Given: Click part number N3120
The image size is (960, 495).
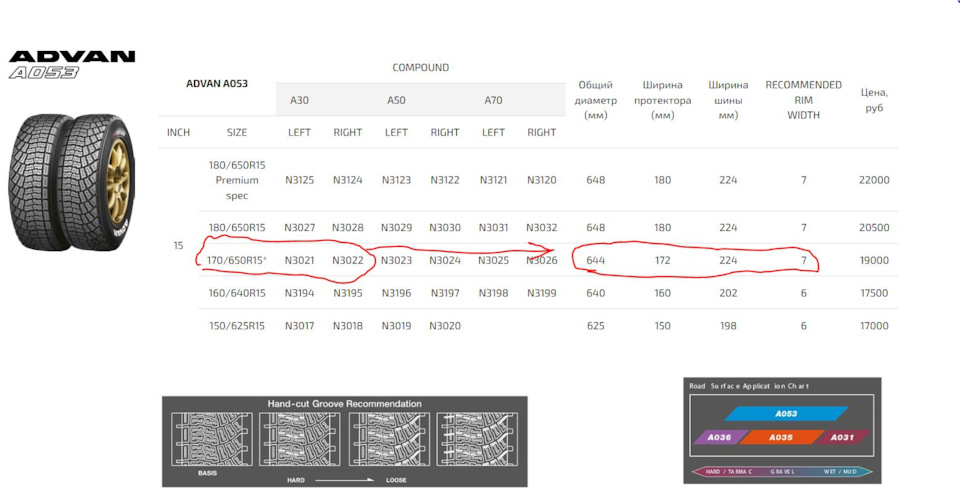Looking at the screenshot, I should click(x=542, y=180).
